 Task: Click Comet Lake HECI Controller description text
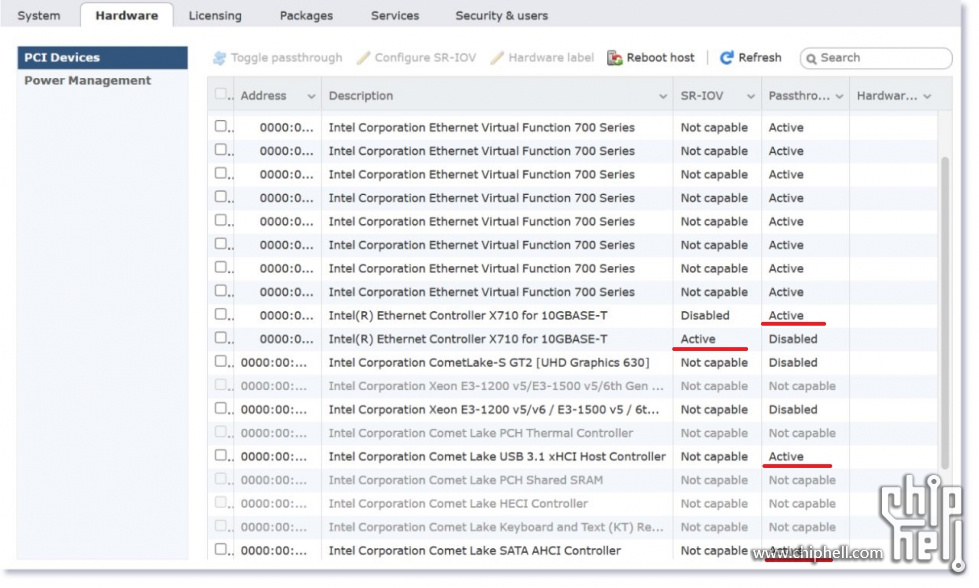point(458,504)
